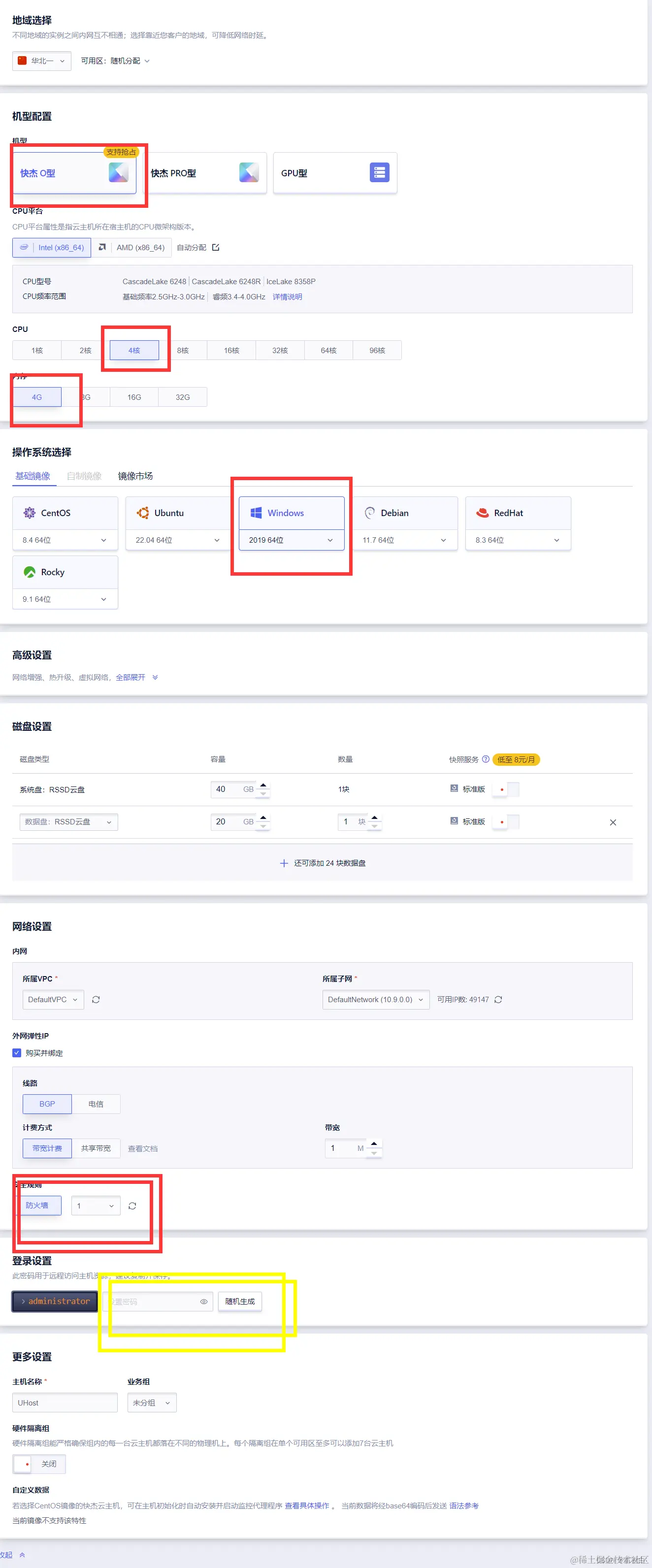652x1568 pixels.
Task: Open the 数据盘 RSSD云盘 type dropdown
Action: point(68,822)
